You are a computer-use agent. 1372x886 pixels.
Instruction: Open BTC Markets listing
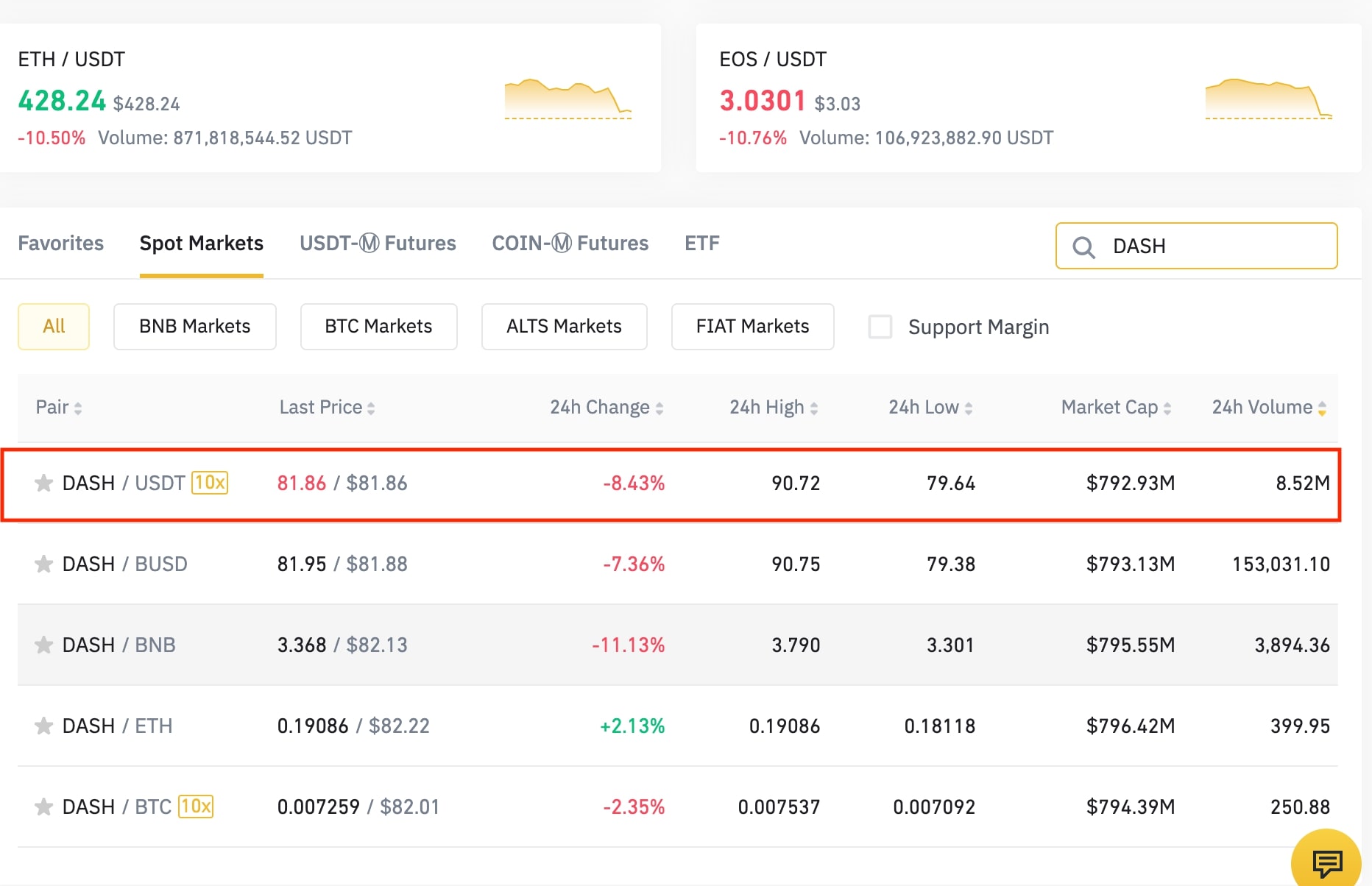pyautogui.click(x=378, y=327)
